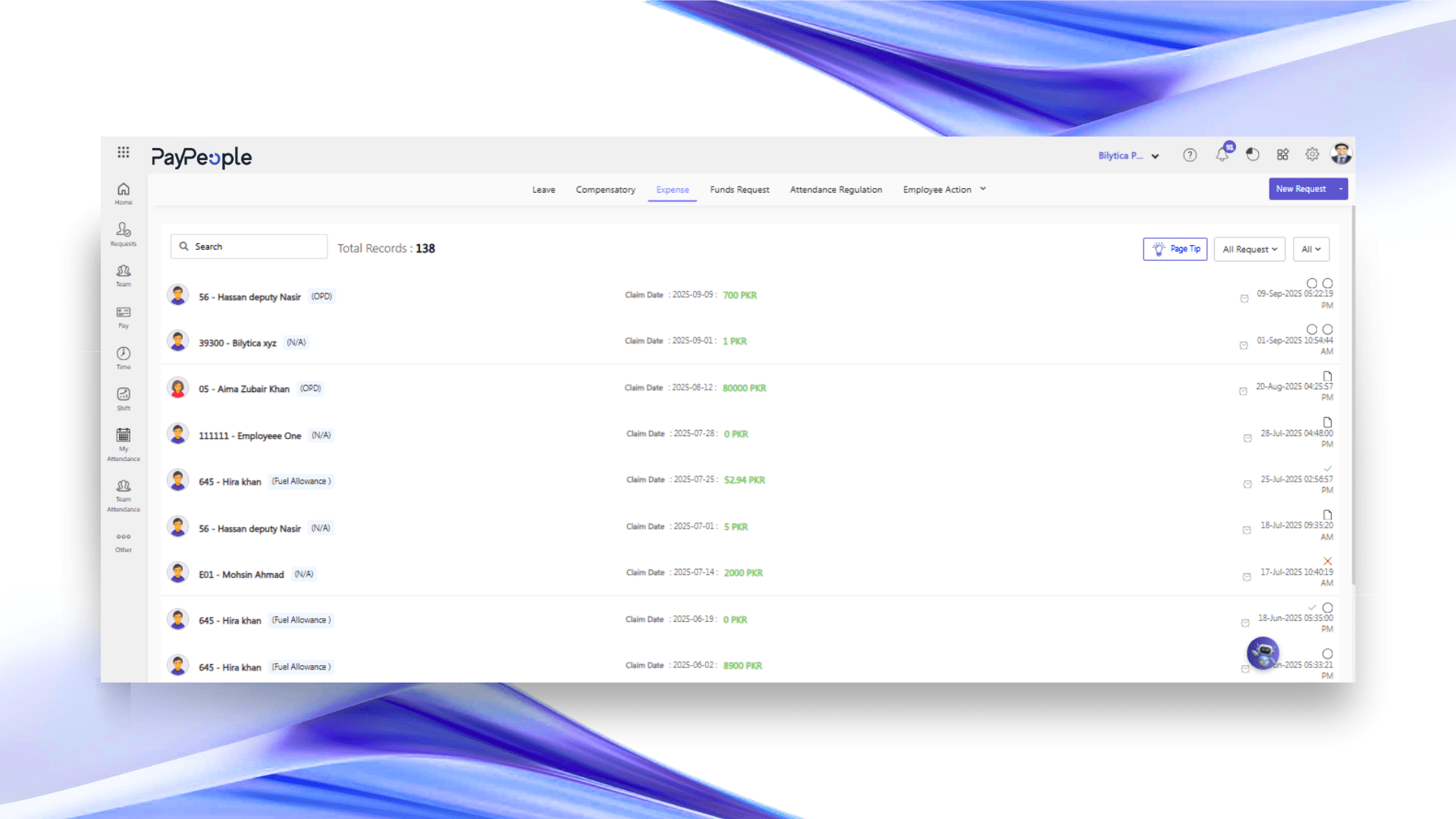Click the help question mark icon
This screenshot has height=819, width=1456.
(x=1190, y=155)
